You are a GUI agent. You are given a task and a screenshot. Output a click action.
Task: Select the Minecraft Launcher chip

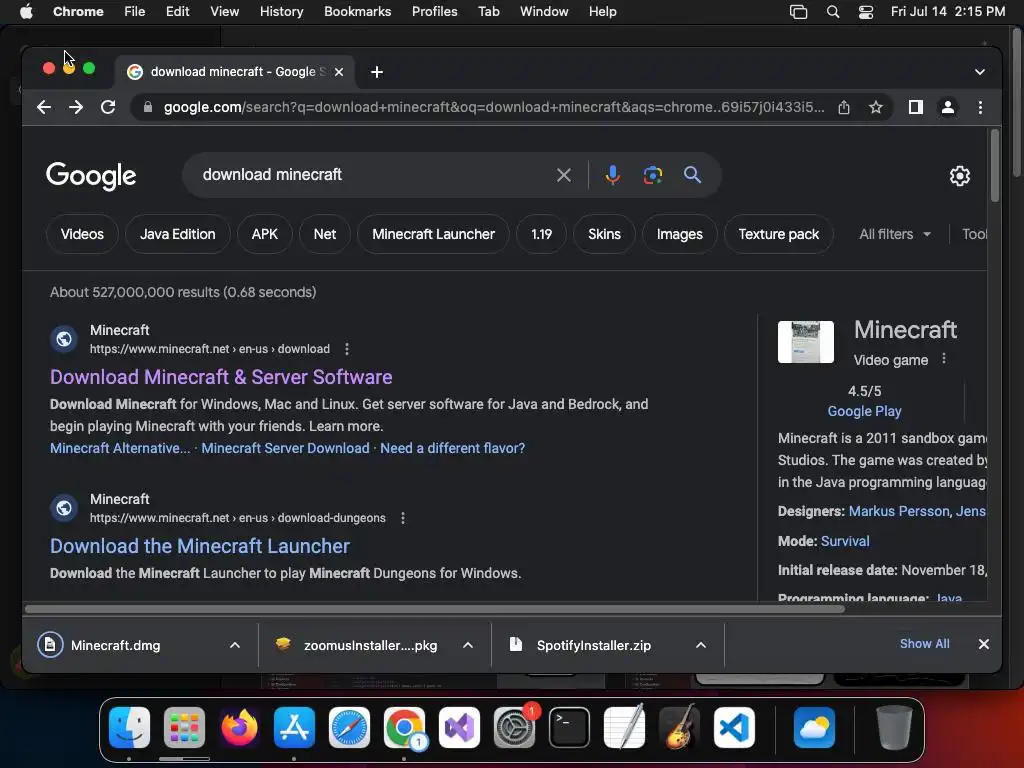click(433, 234)
